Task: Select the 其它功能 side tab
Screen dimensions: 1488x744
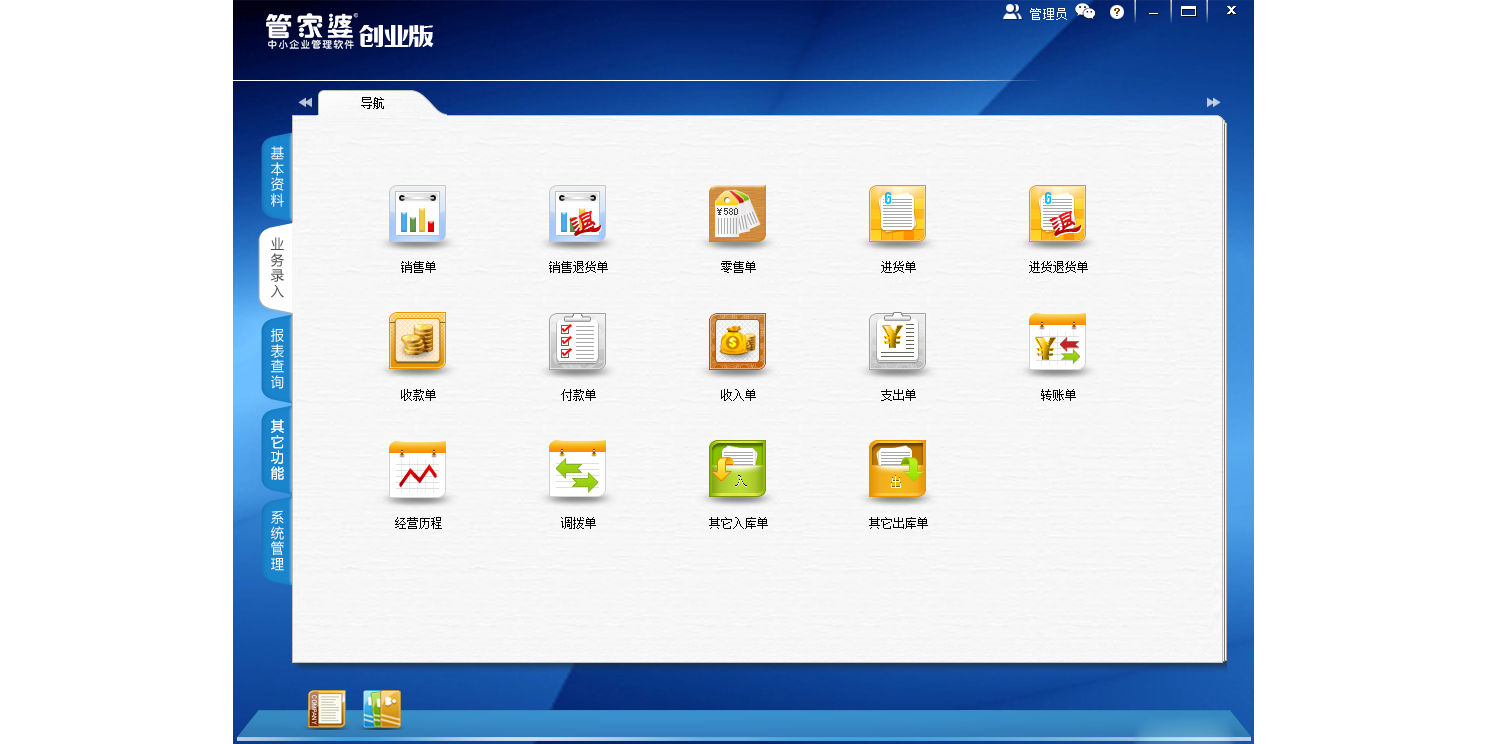Action: pos(277,450)
